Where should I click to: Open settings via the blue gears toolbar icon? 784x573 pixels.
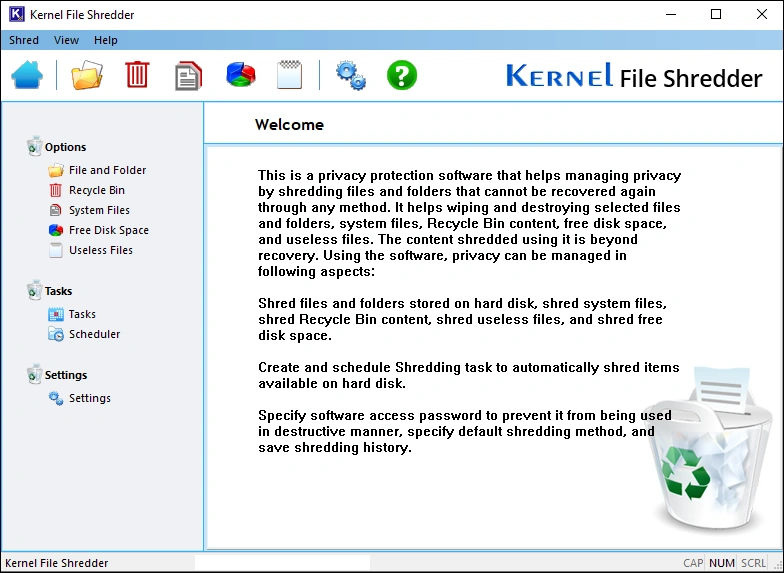point(350,75)
